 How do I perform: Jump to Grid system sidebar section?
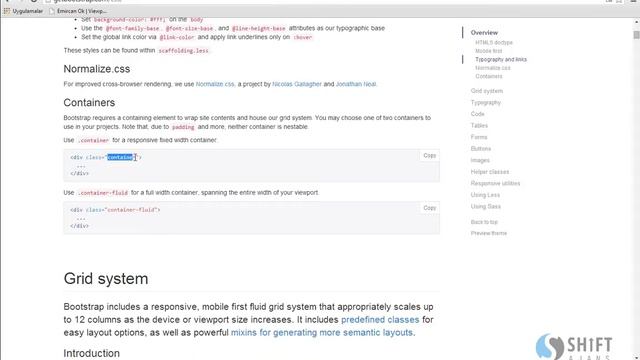(487, 91)
